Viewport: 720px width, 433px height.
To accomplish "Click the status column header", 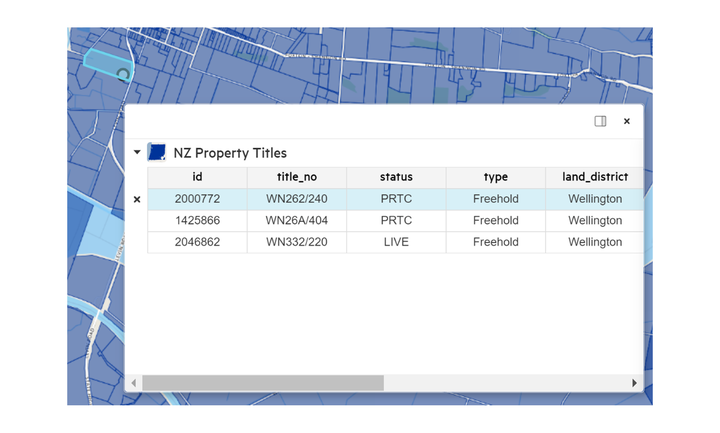I will 396,177.
